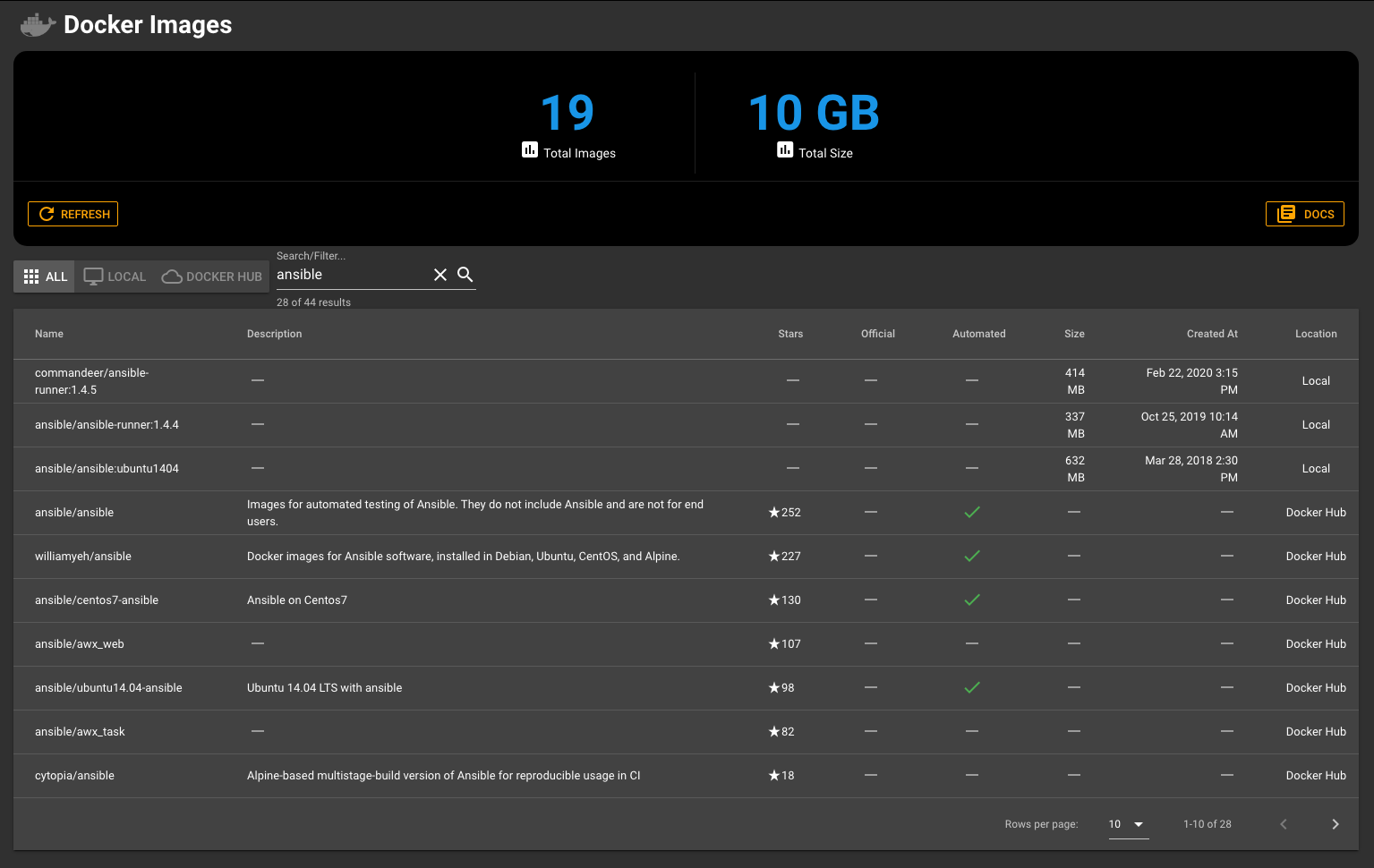The height and width of the screenshot is (868, 1374).
Task: Refresh the Docker images list
Action: click(x=73, y=214)
